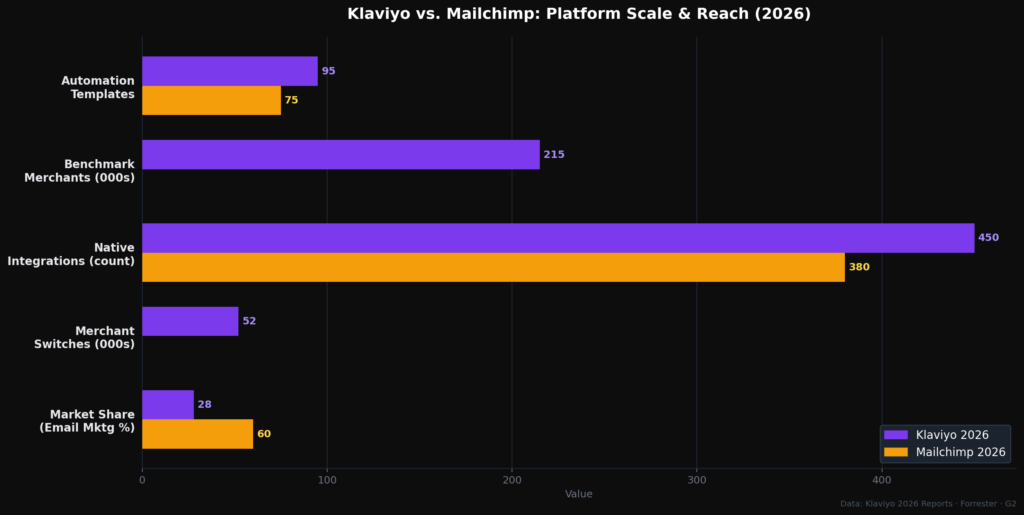Screen dimensions: 1024x515
Task: Click the value label '75'
Action: click(x=291, y=101)
